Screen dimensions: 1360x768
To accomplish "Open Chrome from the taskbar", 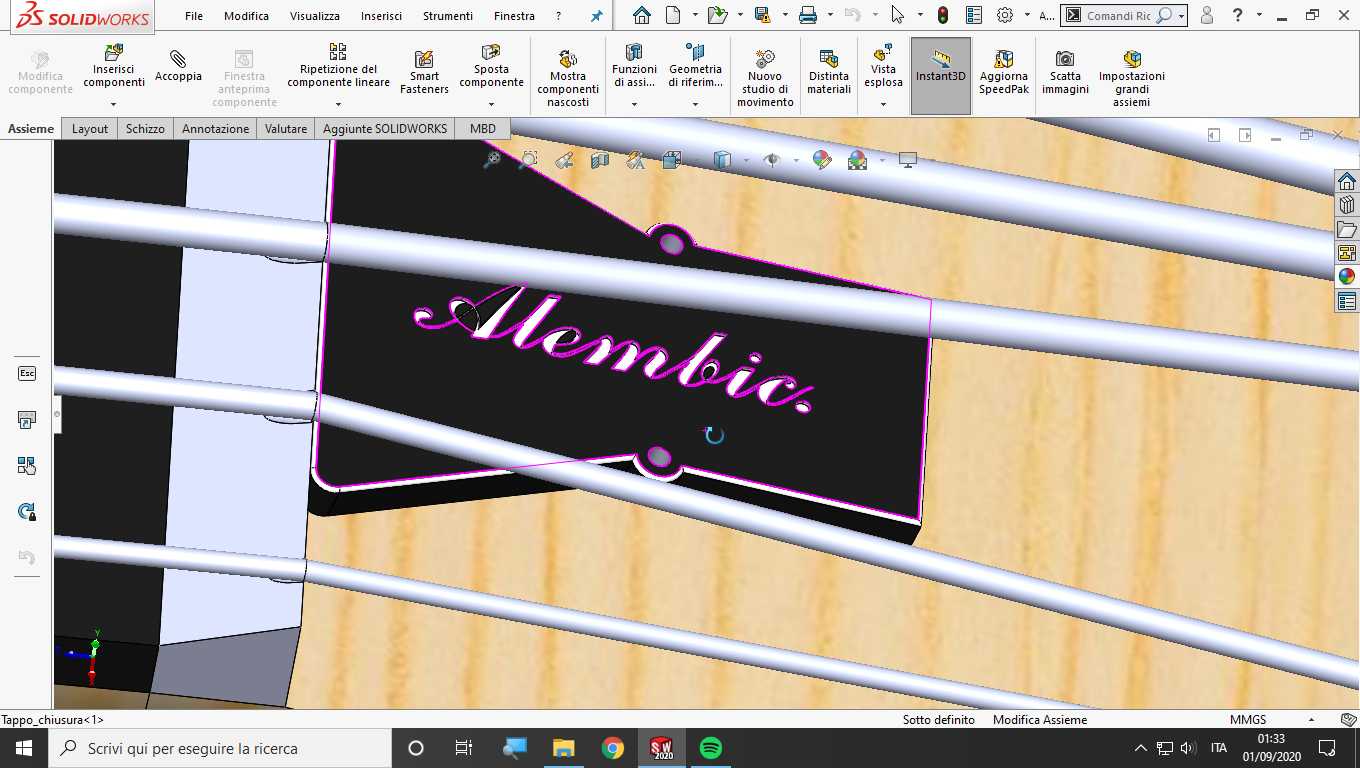I will point(613,748).
